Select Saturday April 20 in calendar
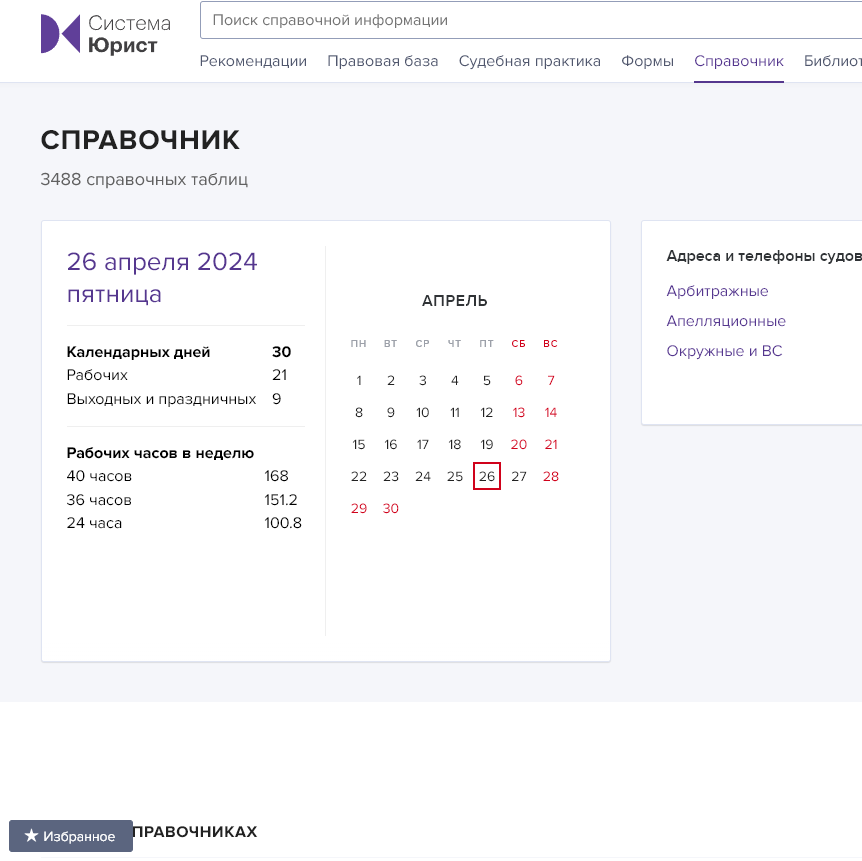 point(518,444)
